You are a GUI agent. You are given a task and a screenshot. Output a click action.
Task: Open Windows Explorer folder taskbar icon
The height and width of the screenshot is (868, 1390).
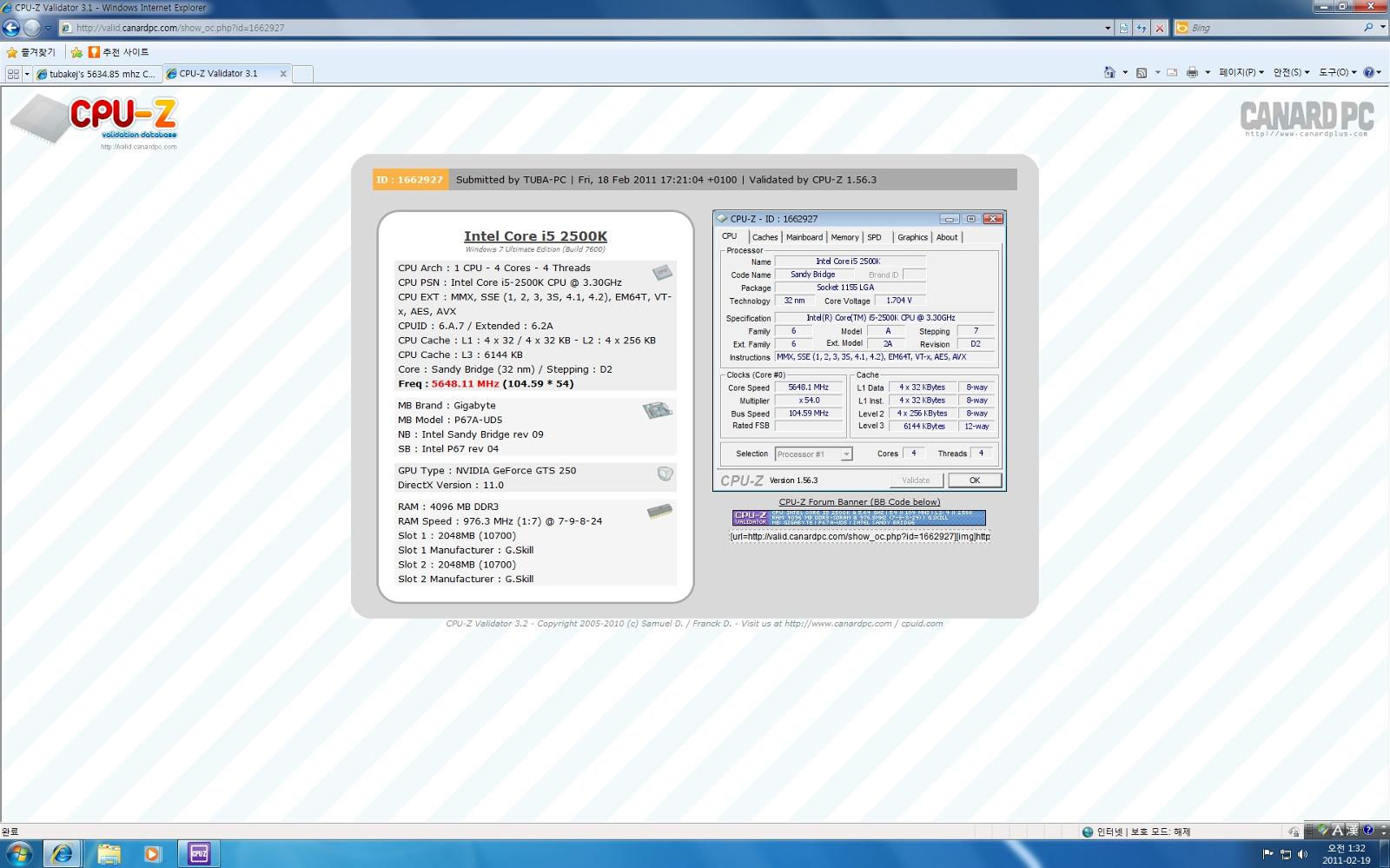pyautogui.click(x=109, y=854)
